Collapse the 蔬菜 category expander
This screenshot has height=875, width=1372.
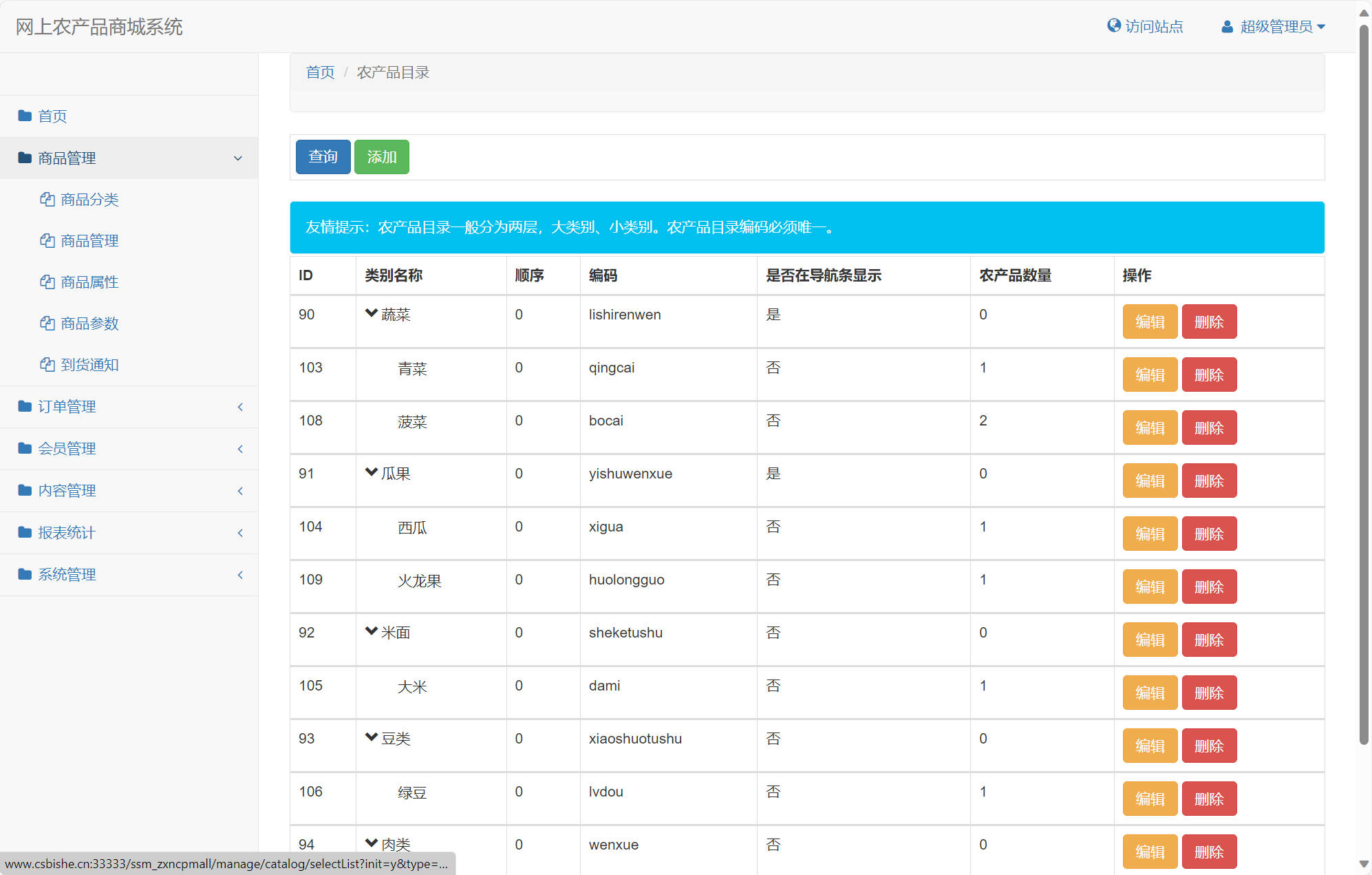click(372, 314)
